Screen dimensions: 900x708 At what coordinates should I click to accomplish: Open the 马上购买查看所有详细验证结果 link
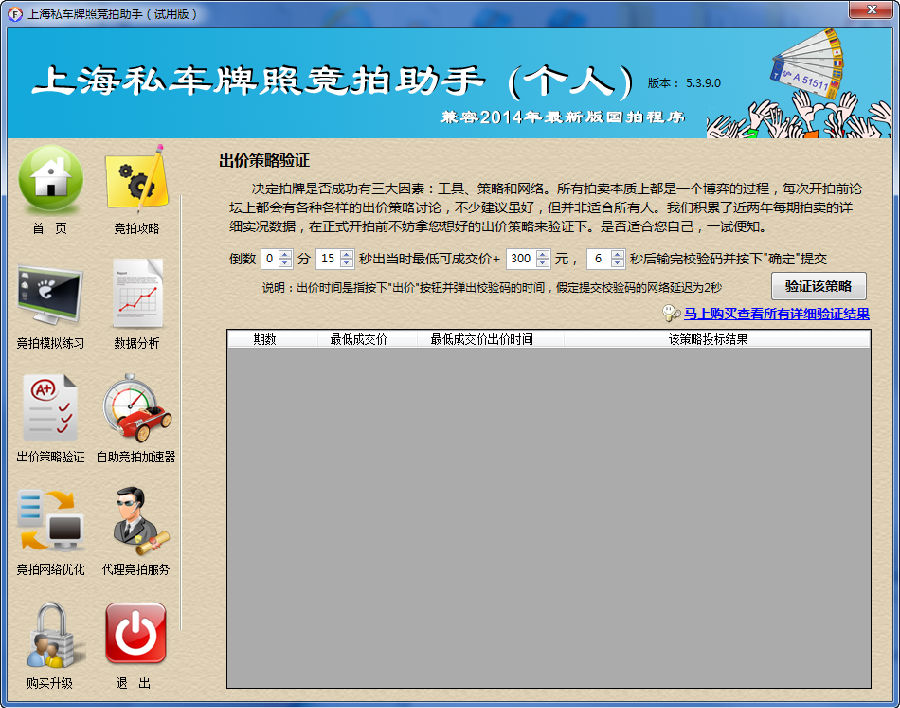(x=776, y=314)
